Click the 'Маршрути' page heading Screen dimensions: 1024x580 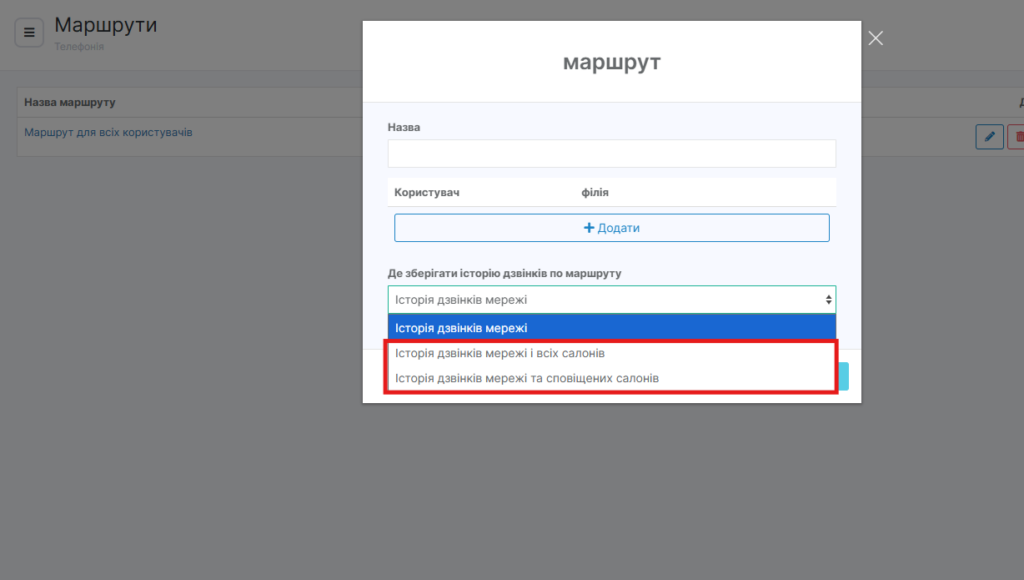(105, 25)
